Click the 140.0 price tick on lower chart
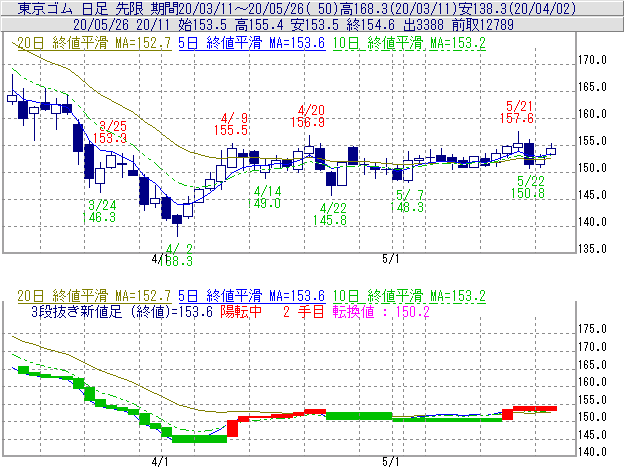Image resolution: width=624 pixels, height=474 pixels. pos(592,452)
